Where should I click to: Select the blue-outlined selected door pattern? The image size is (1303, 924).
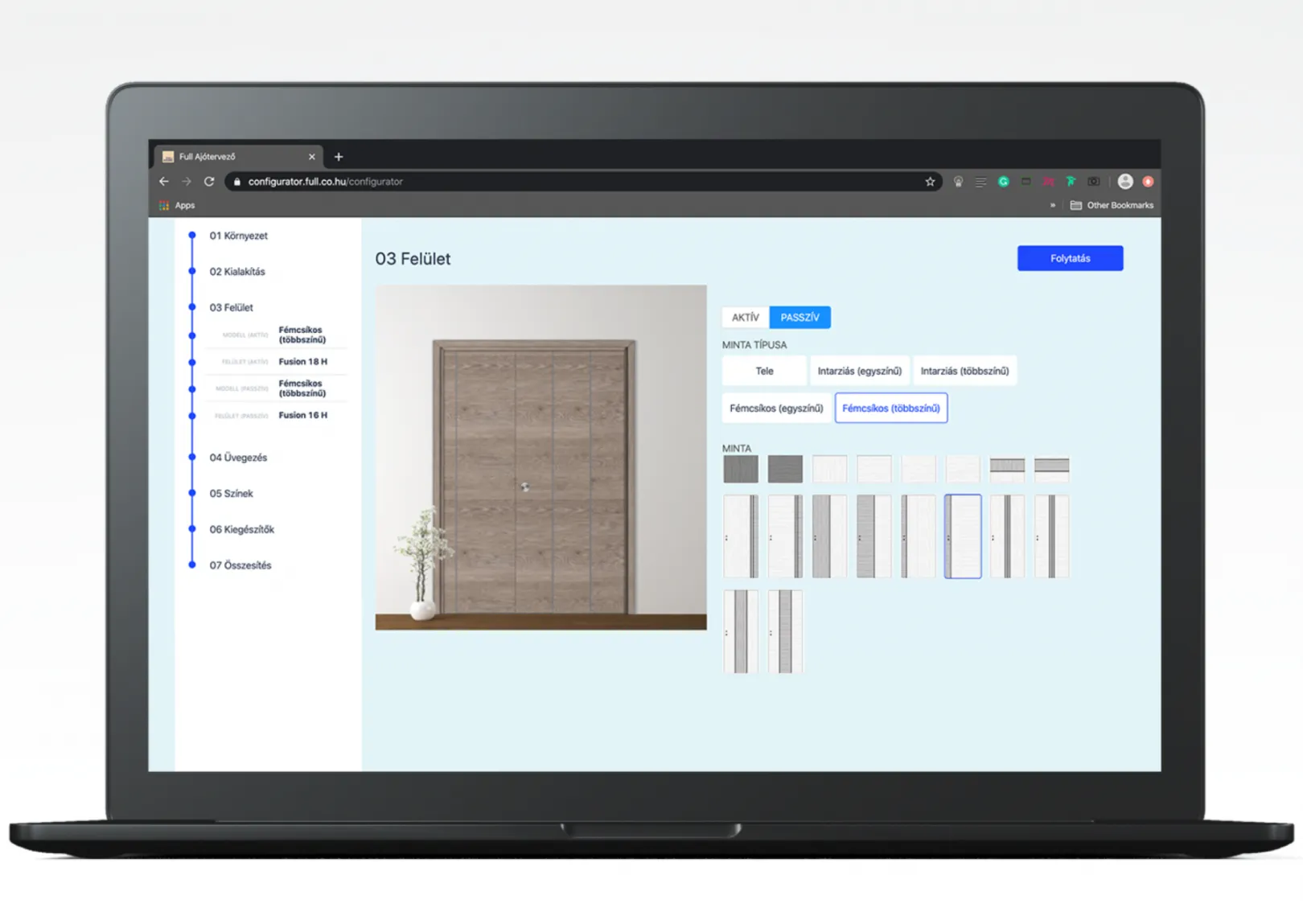[x=963, y=536]
